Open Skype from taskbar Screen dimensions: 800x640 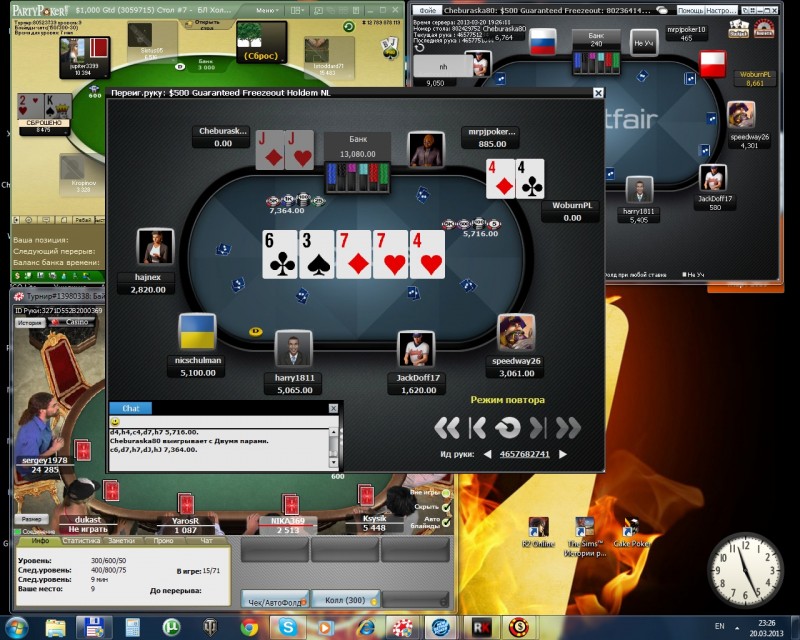pos(288,627)
